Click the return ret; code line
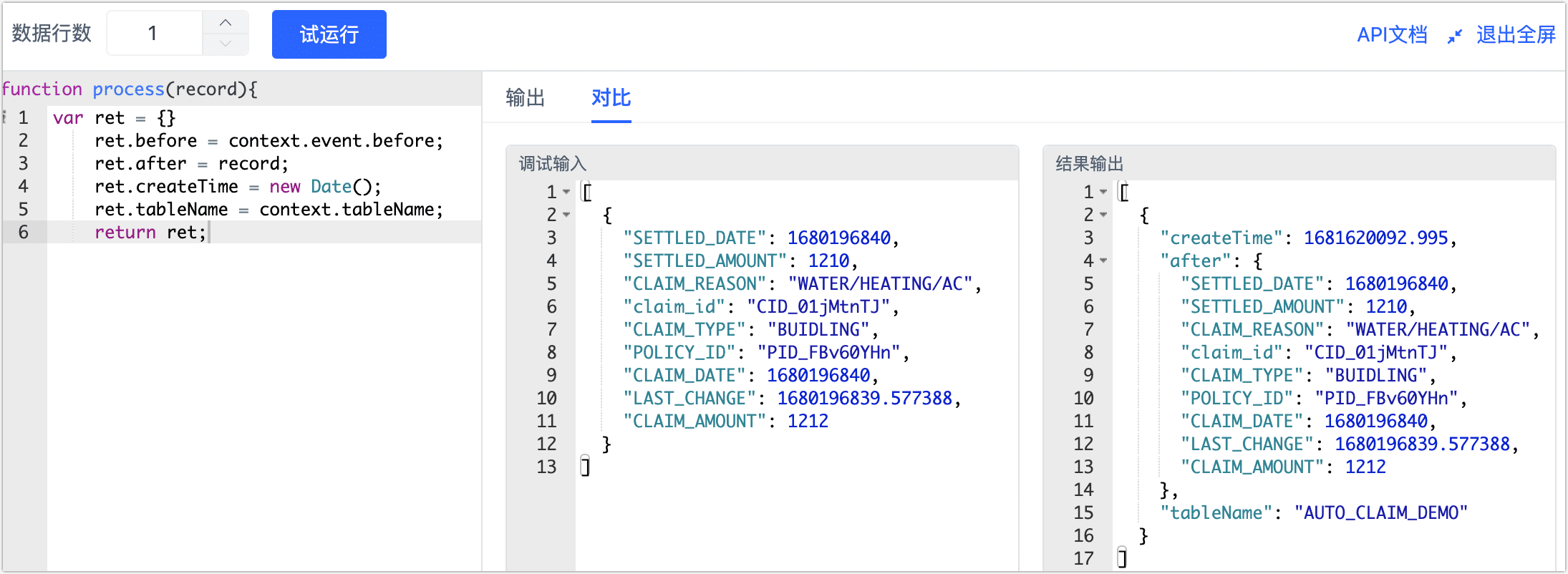1568x574 pixels. click(x=150, y=233)
